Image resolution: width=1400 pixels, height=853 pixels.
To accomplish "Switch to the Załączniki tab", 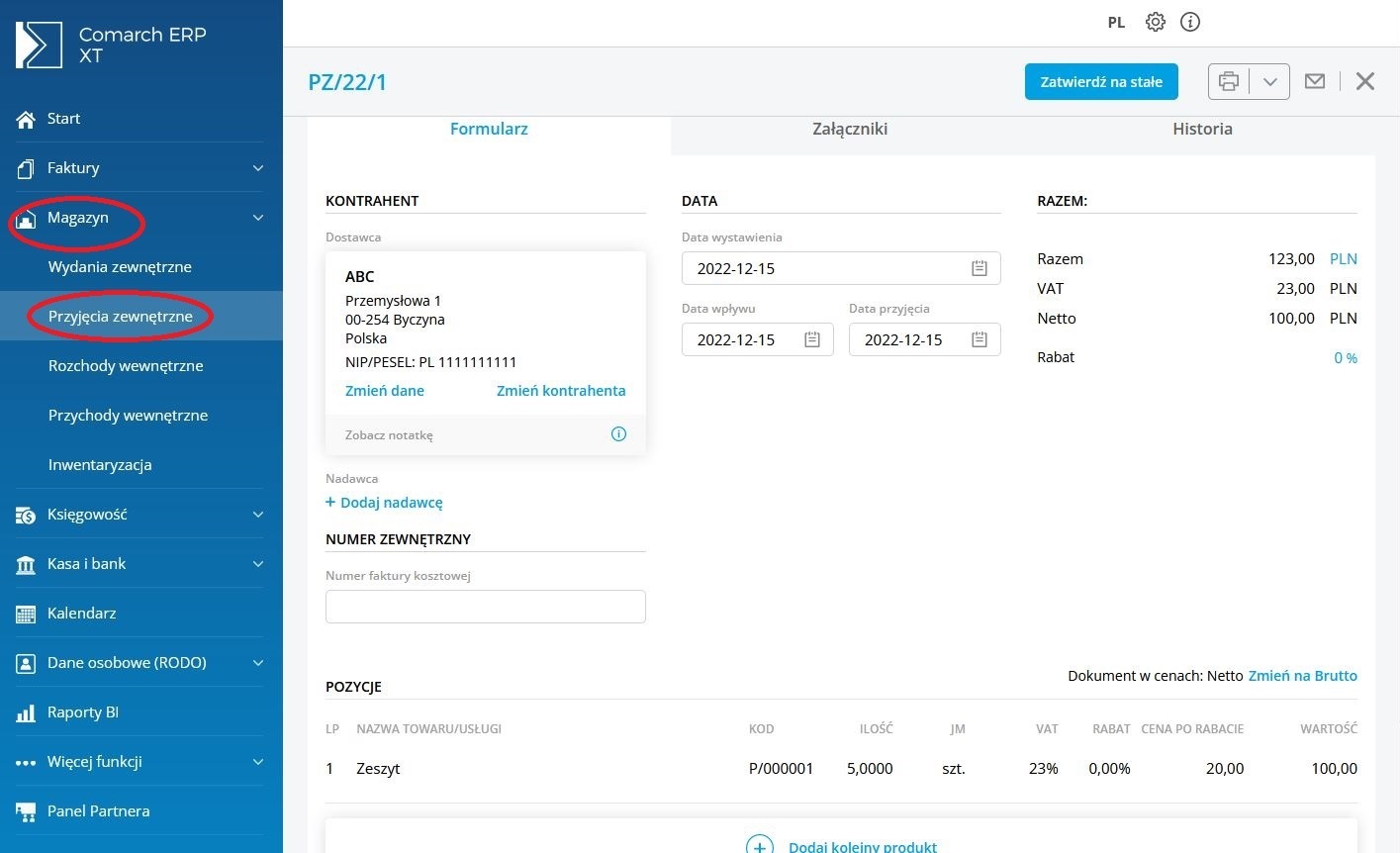I will coord(849,129).
